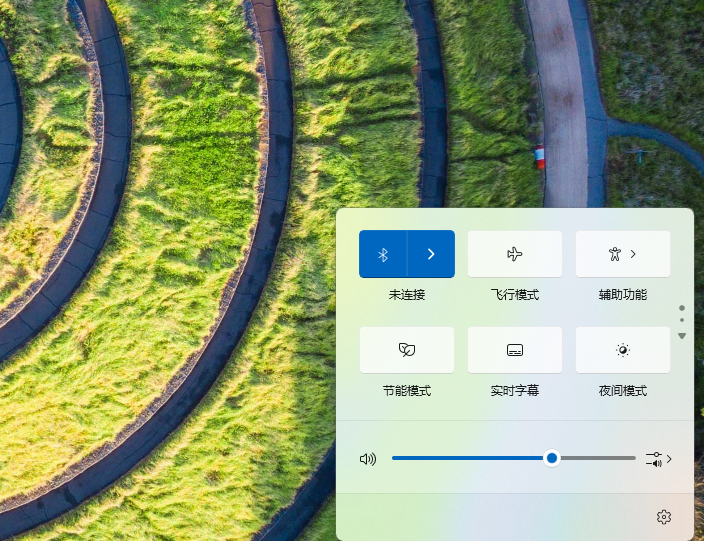This screenshot has height=541, width=704.
Task: Open 辅助功能 accessibility options tile
Action: pos(623,254)
